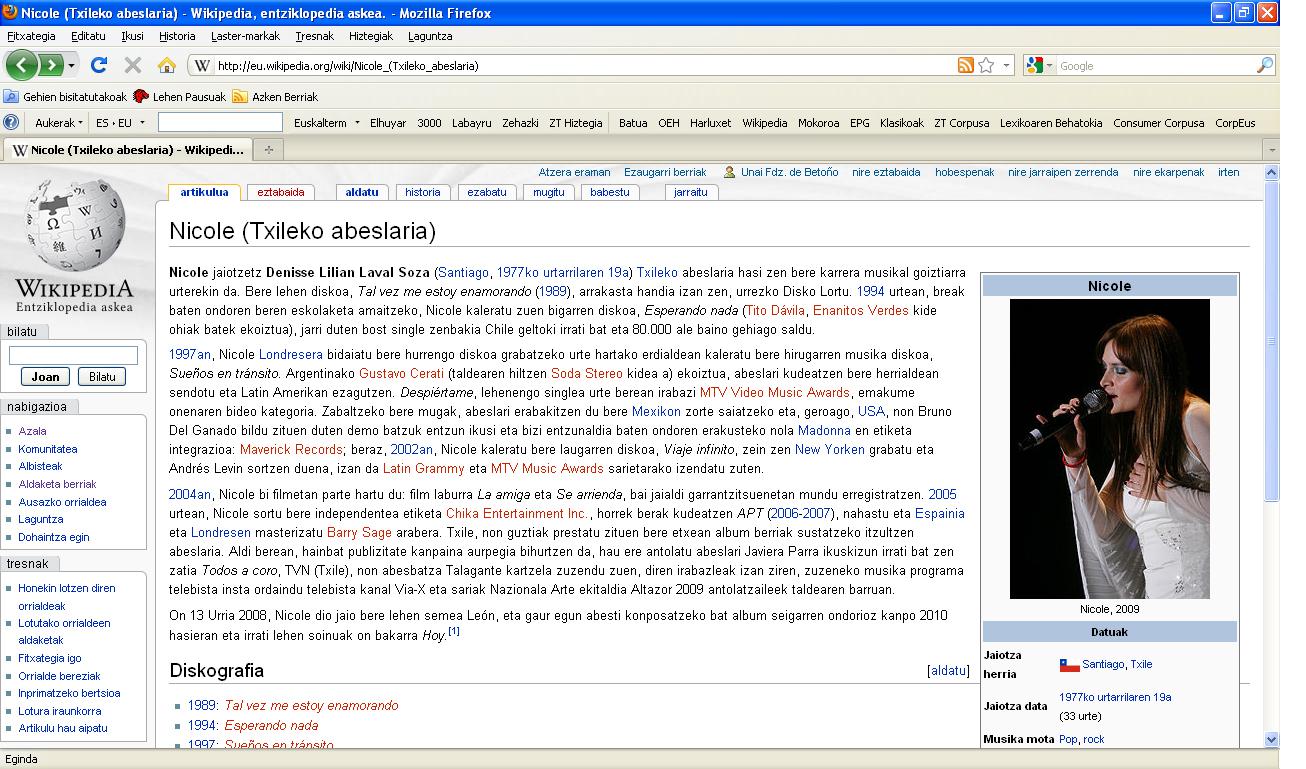Click the blue Reload page icon

pos(98,66)
